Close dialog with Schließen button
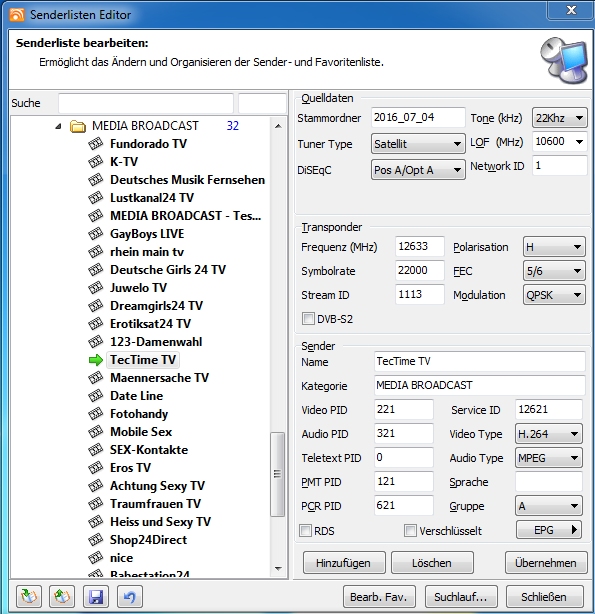The image size is (595, 614). (544, 597)
